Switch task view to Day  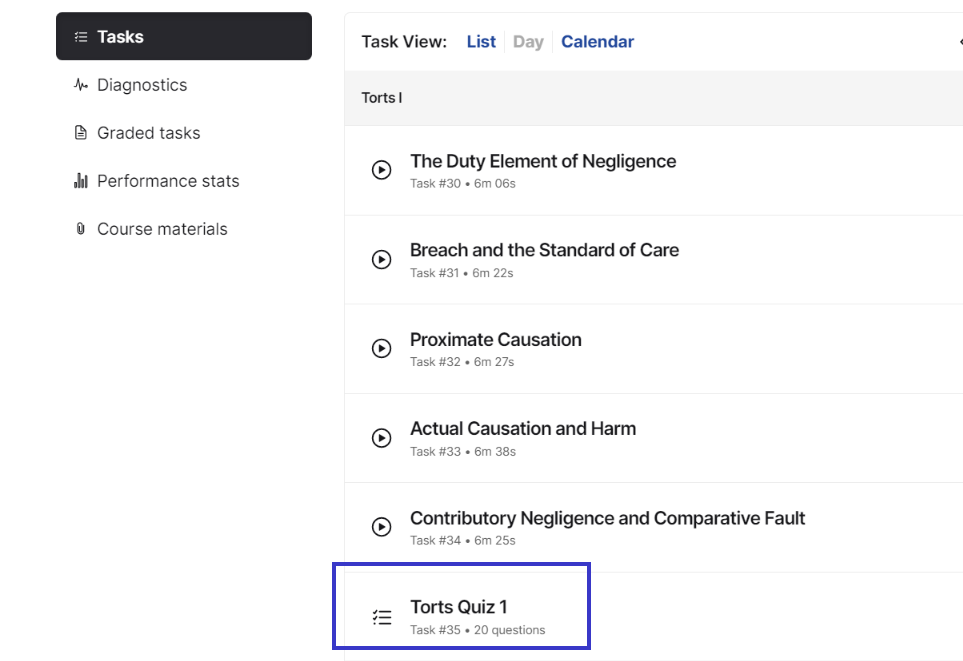(528, 42)
